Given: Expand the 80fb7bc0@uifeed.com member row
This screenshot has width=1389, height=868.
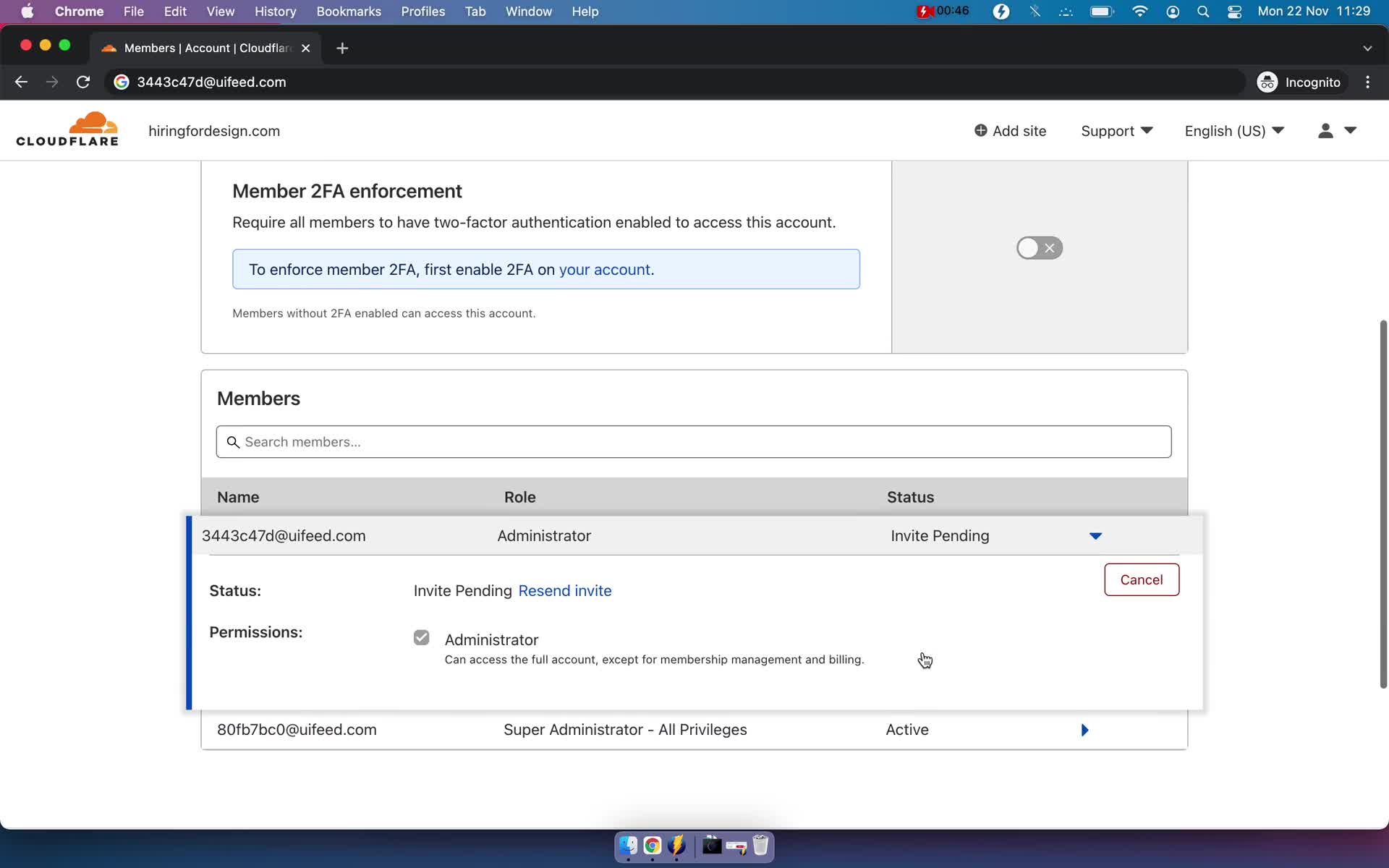Looking at the screenshot, I should click(x=1086, y=729).
